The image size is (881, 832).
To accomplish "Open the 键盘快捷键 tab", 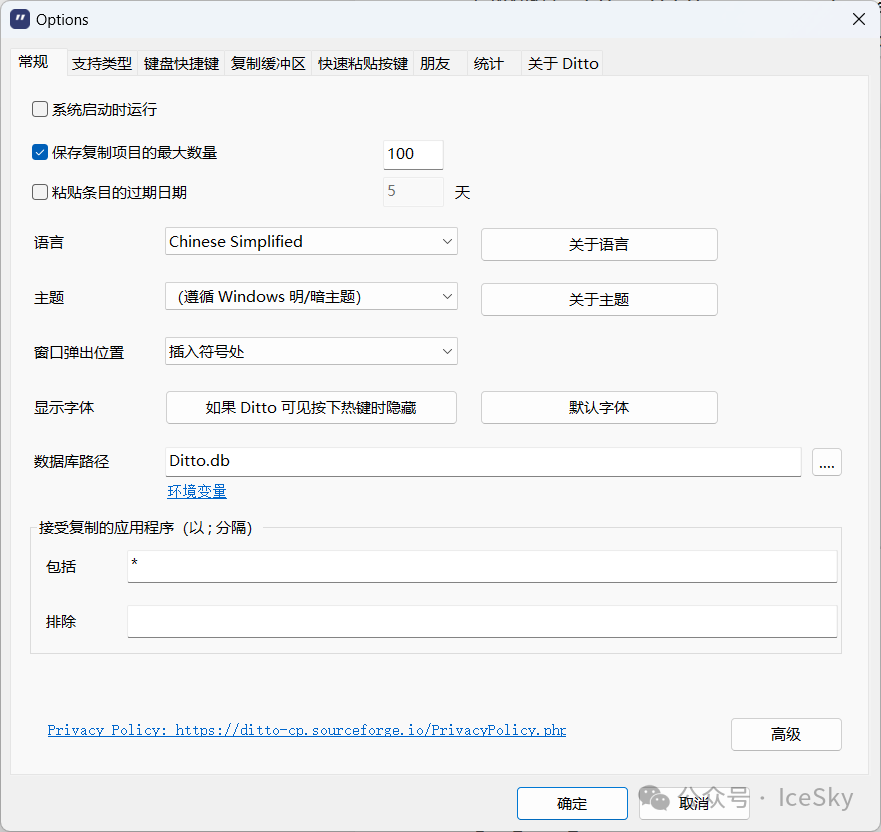I will point(181,63).
